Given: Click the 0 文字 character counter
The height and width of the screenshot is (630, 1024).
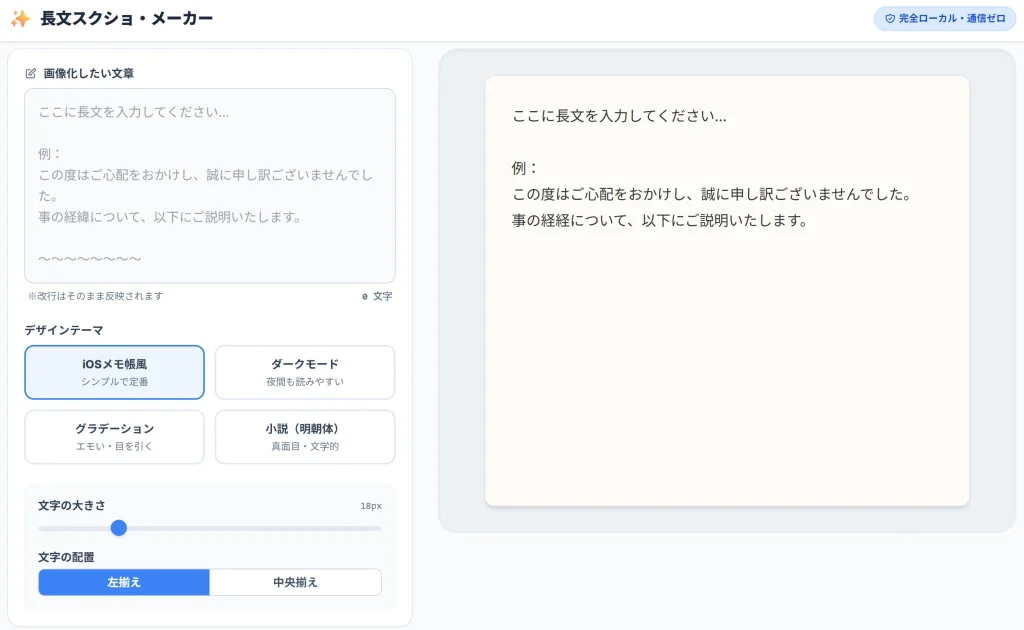Looking at the screenshot, I should (377, 296).
